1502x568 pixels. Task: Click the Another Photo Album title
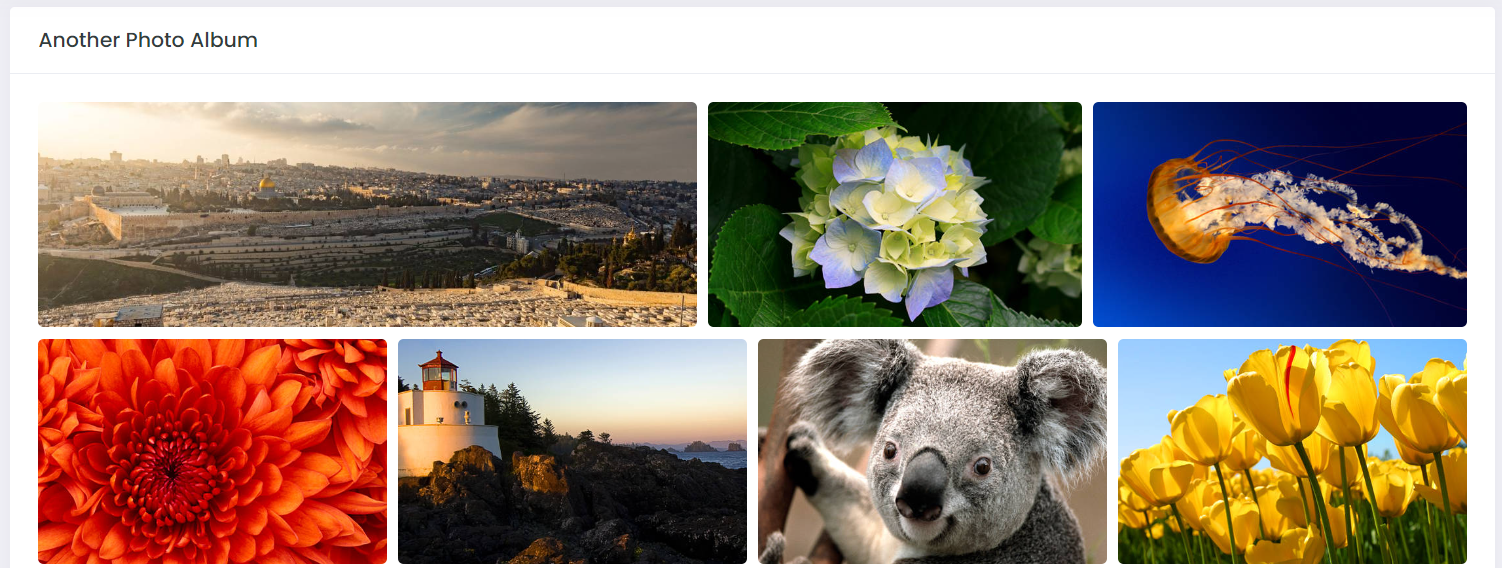click(x=148, y=40)
